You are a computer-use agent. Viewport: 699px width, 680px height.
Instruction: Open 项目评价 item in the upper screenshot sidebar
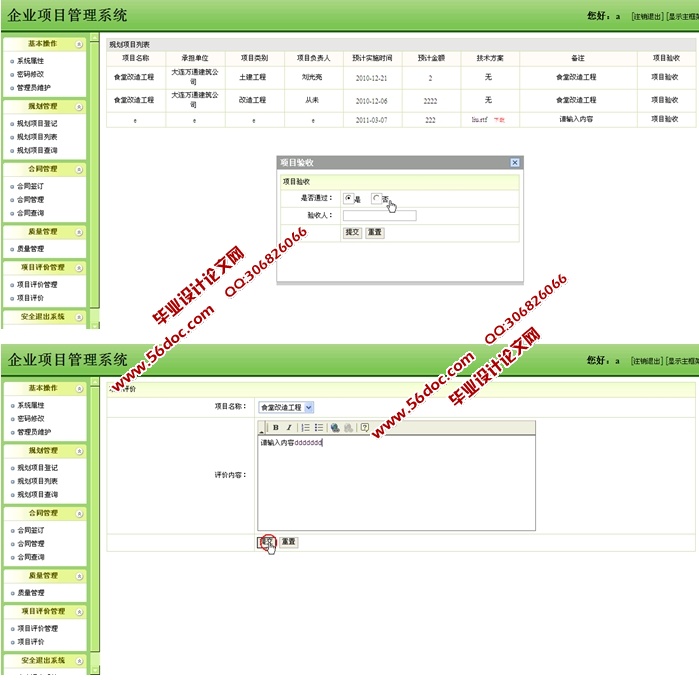[x=30, y=298]
